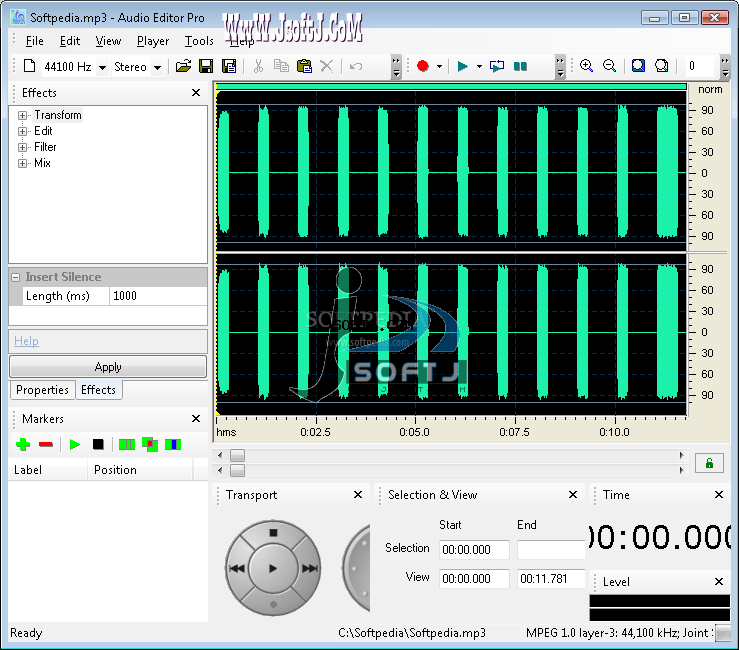The image size is (739, 650).
Task: Edit the Length (ms) value field
Action: [x=158, y=296]
